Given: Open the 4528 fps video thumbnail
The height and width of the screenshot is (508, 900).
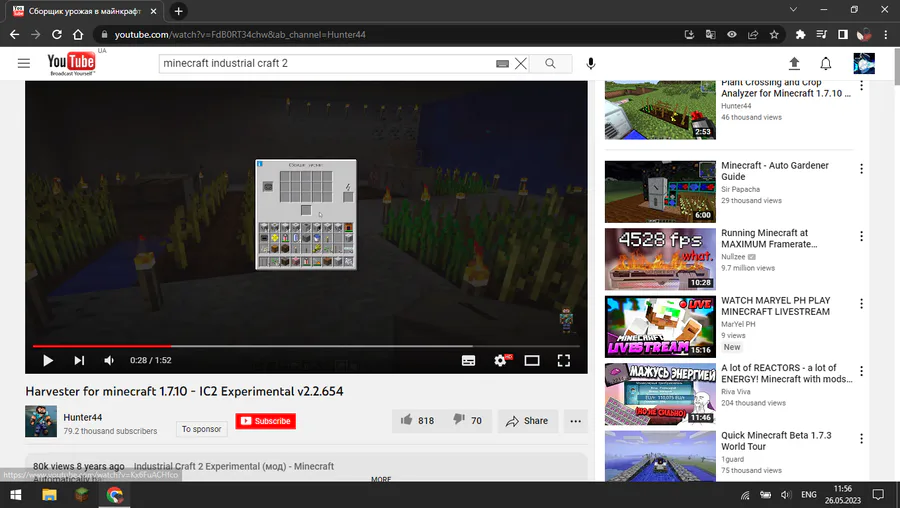Looking at the screenshot, I should pyautogui.click(x=660, y=259).
